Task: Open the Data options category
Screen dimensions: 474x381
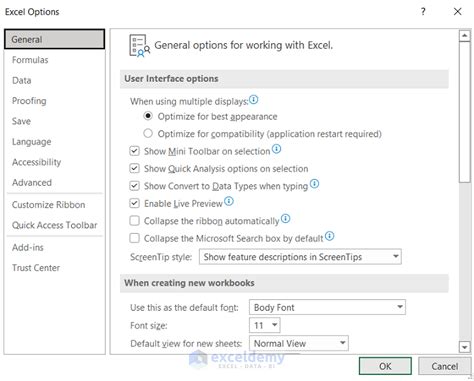Action: pyautogui.click(x=55, y=80)
